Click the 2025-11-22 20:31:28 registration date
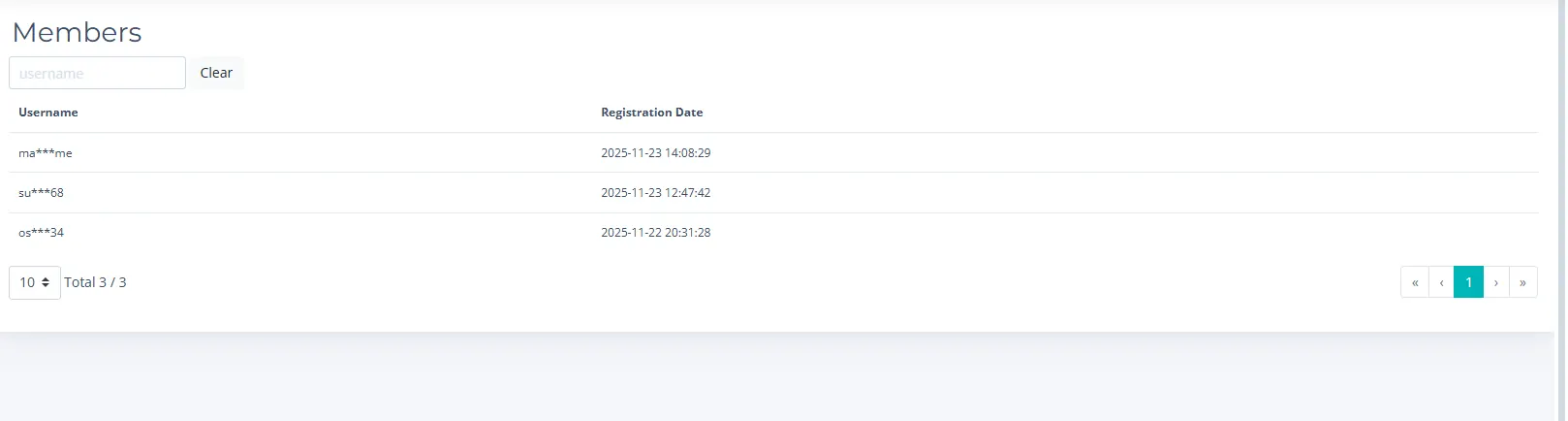 click(655, 233)
